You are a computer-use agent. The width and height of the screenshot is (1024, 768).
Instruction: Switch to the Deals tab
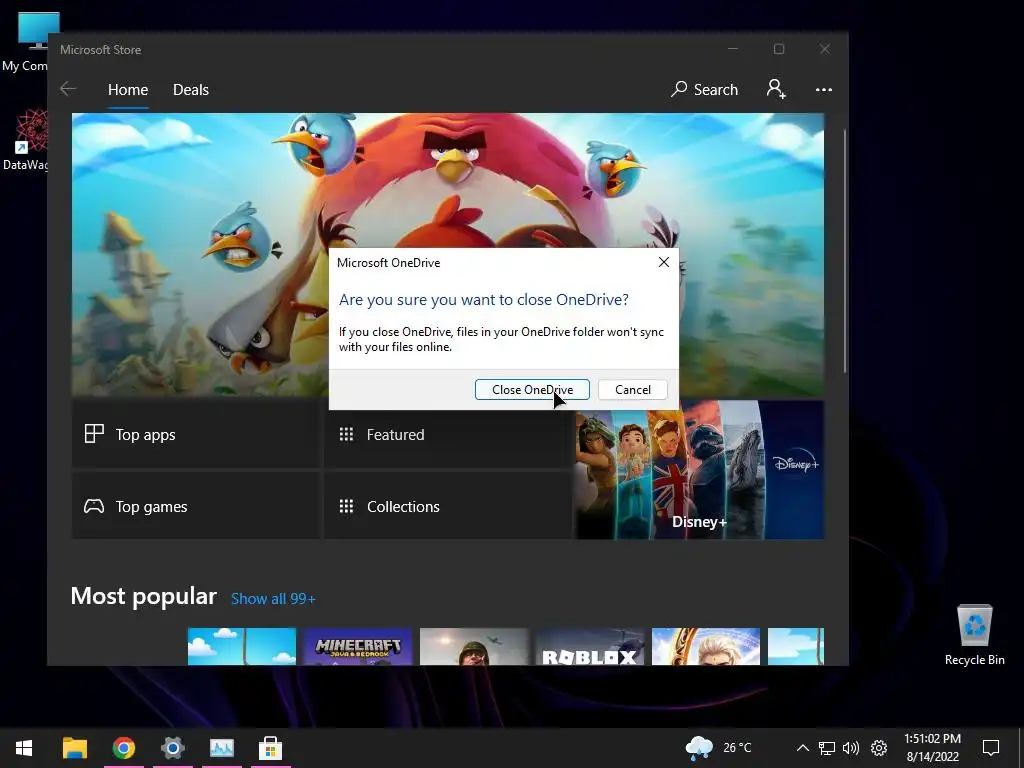click(x=191, y=89)
